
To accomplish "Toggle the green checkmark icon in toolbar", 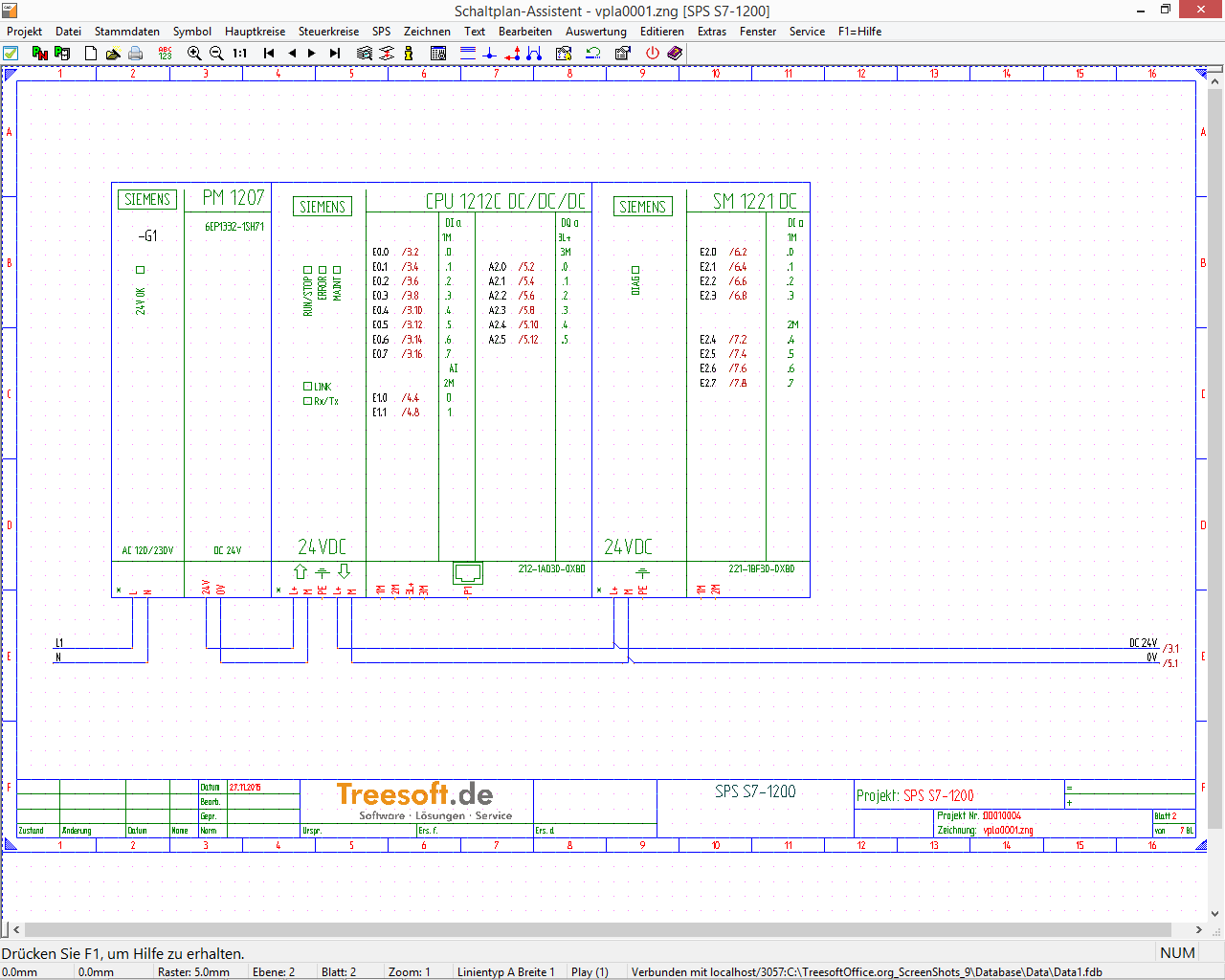I will pyautogui.click(x=11, y=54).
